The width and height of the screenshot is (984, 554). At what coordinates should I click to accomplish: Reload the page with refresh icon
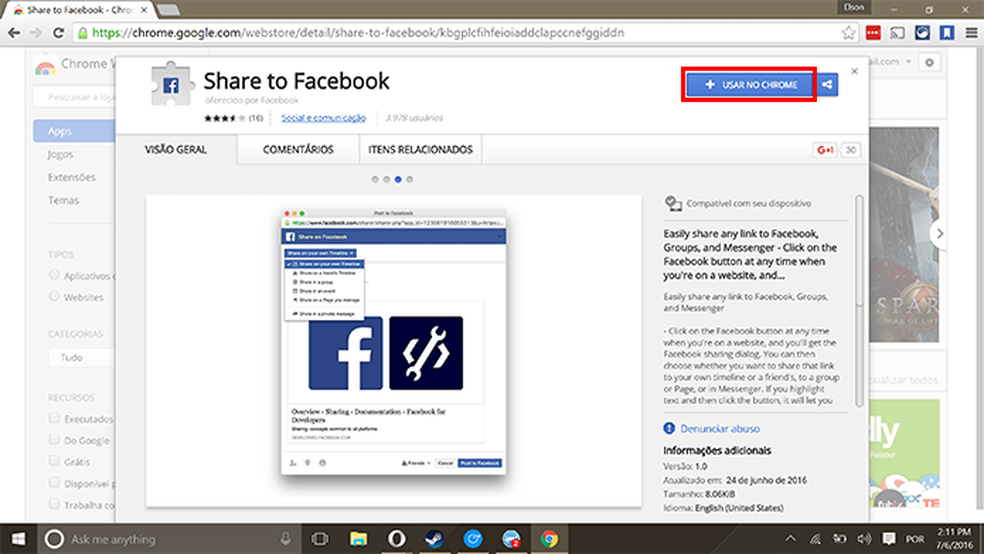pos(58,33)
